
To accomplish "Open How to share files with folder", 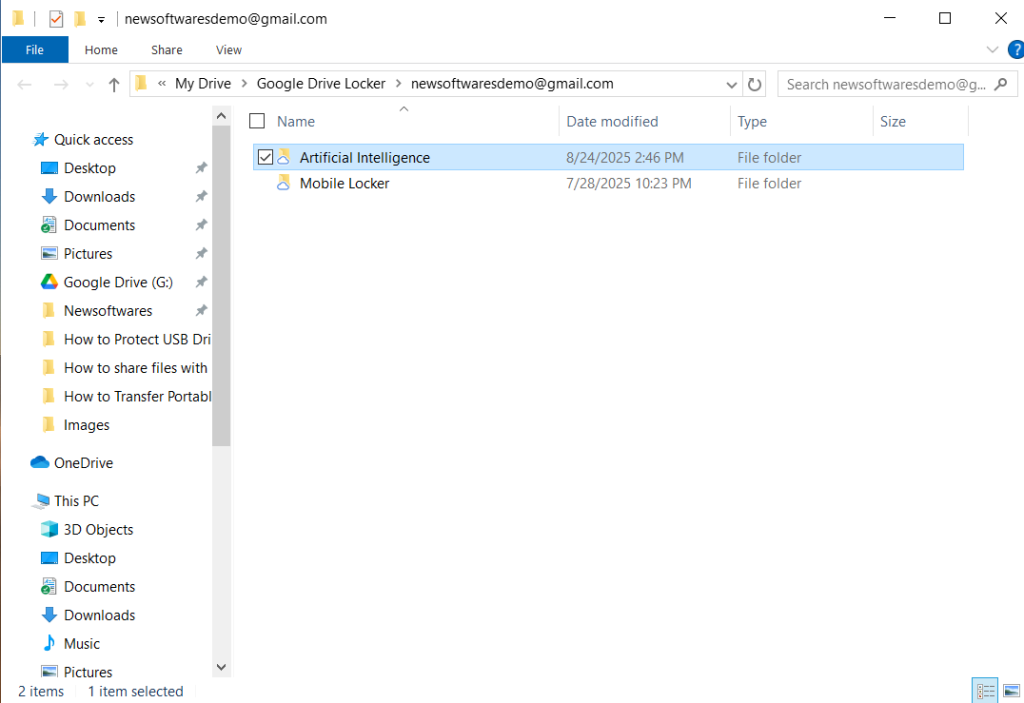I will click(x=135, y=368).
